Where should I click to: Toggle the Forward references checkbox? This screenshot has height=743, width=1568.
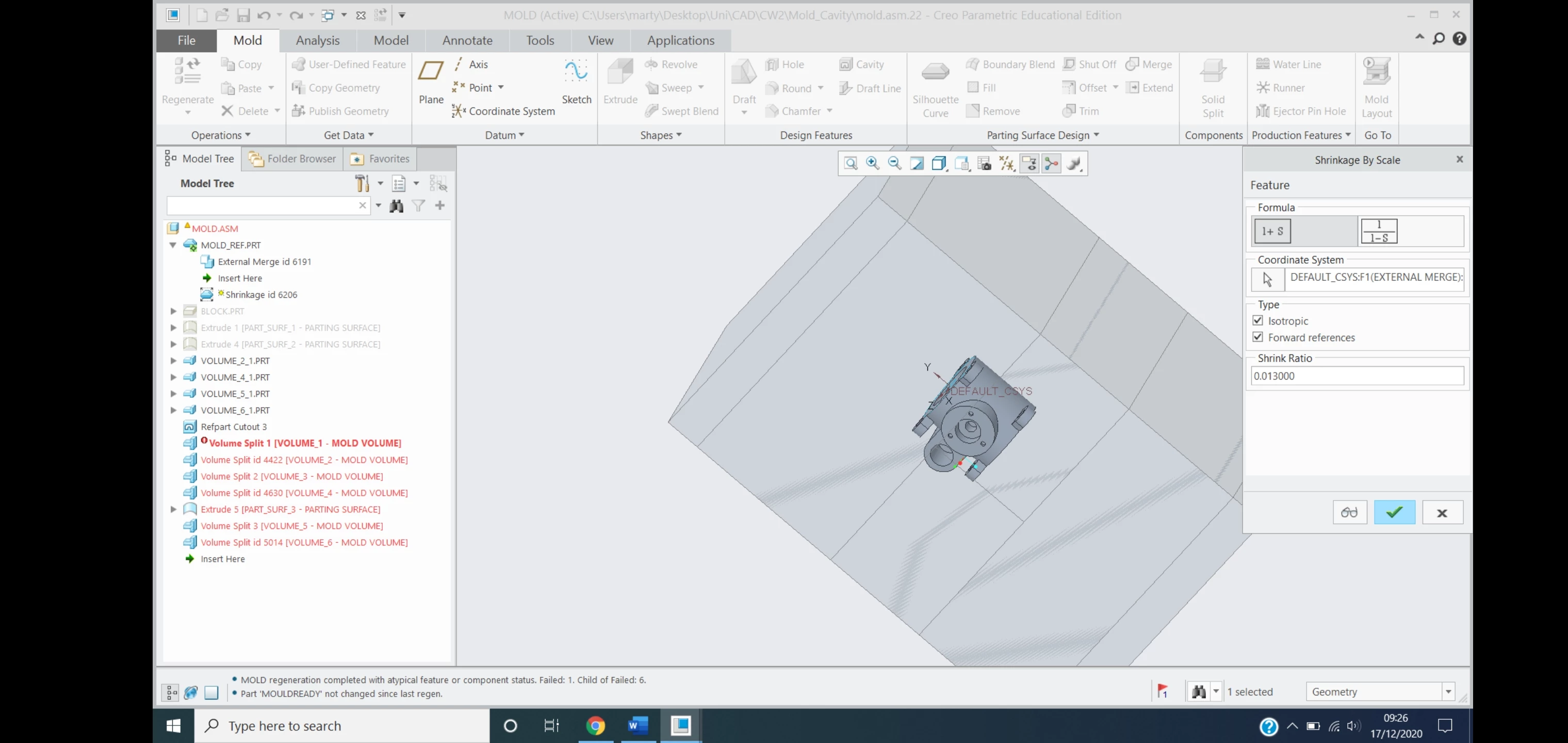[x=1257, y=337]
